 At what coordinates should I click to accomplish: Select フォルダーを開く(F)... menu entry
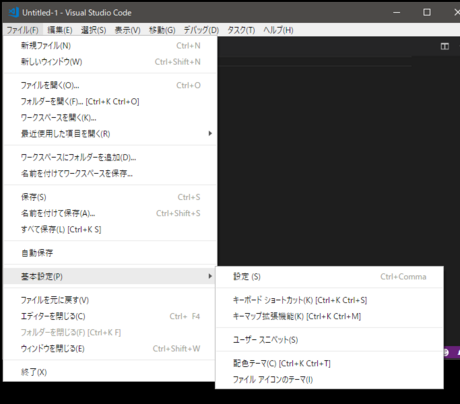pyautogui.click(x=110, y=101)
